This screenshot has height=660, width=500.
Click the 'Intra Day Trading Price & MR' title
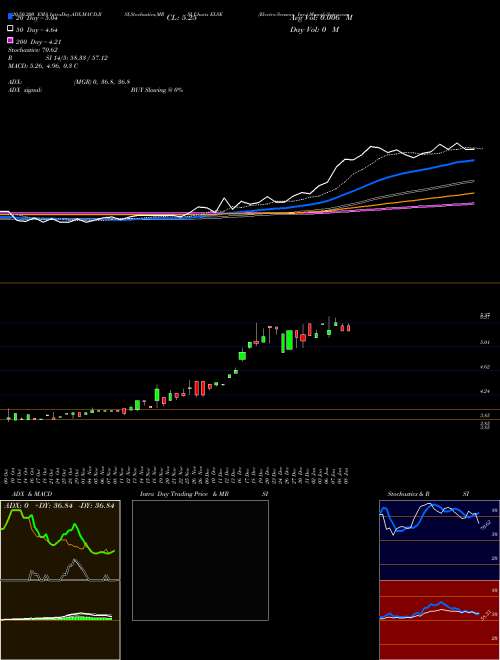pyautogui.click(x=184, y=493)
